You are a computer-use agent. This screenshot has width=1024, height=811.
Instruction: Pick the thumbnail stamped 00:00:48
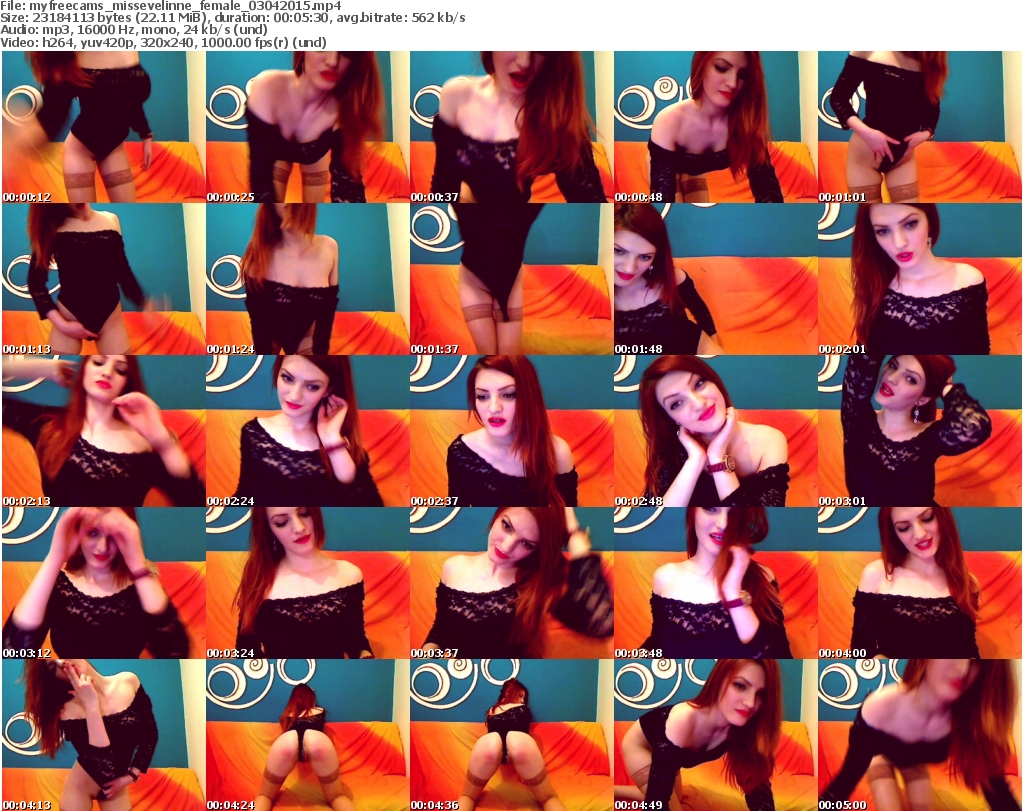click(715, 127)
